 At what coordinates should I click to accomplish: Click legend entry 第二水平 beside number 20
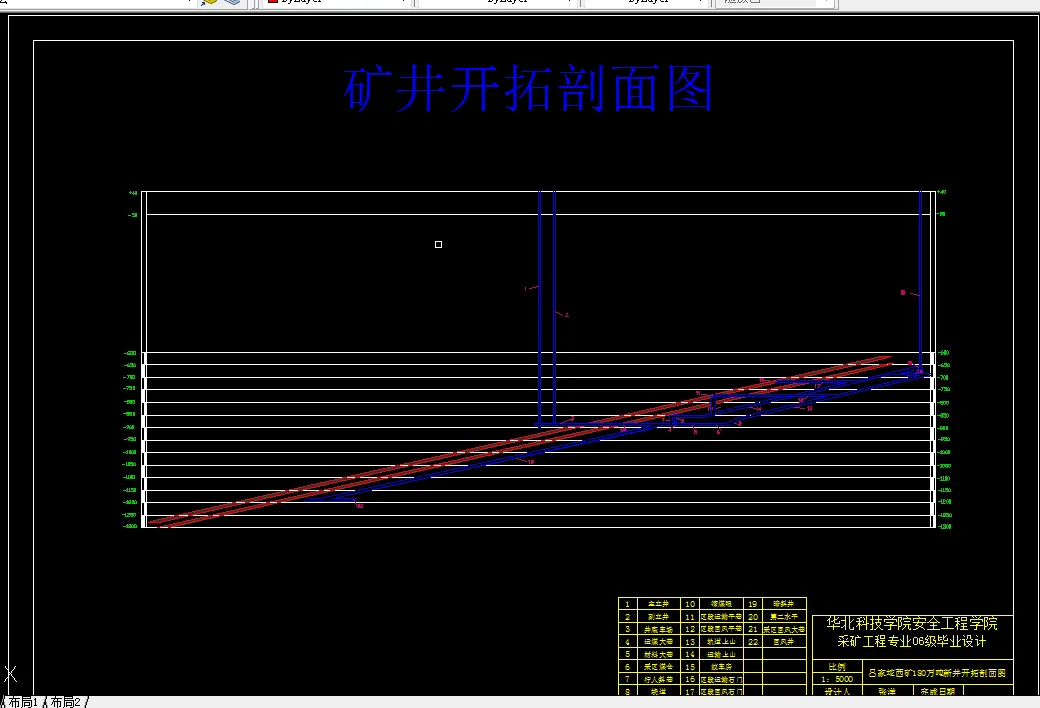[784, 616]
